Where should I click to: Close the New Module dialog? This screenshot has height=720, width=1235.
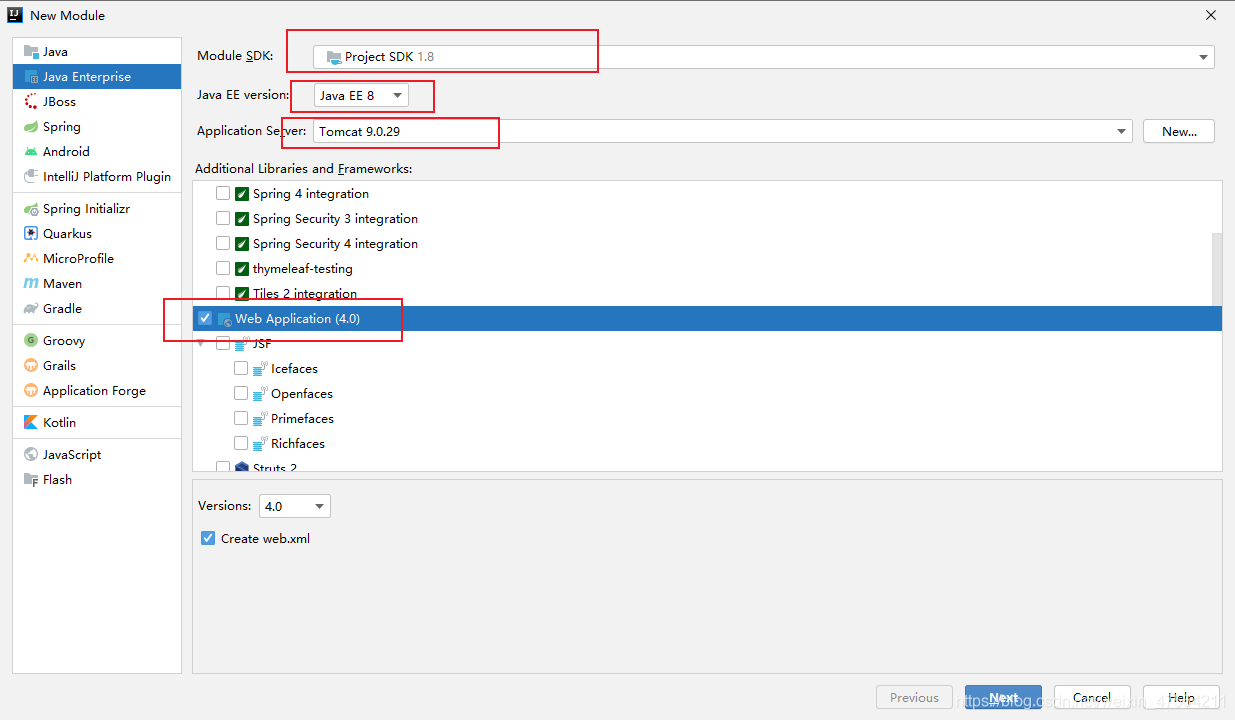click(1210, 15)
